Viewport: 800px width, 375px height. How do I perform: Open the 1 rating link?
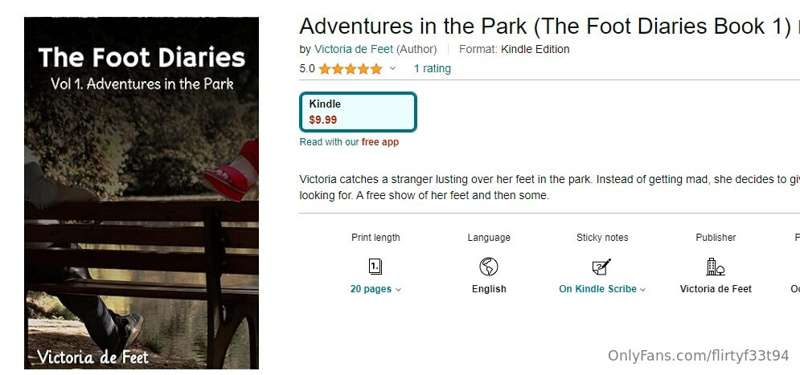[x=432, y=68]
